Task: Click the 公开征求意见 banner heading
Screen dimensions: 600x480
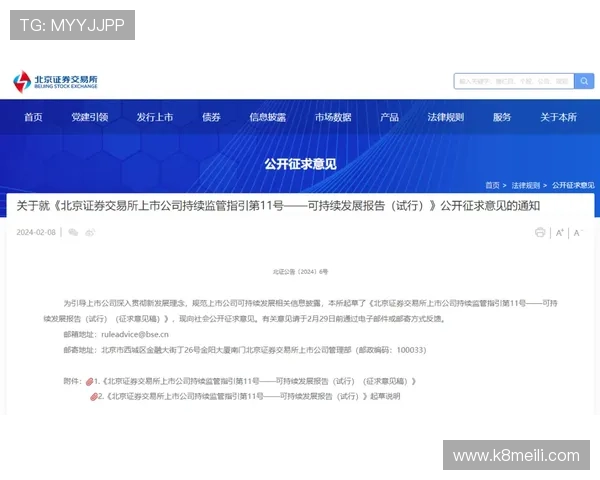Action: (300, 164)
